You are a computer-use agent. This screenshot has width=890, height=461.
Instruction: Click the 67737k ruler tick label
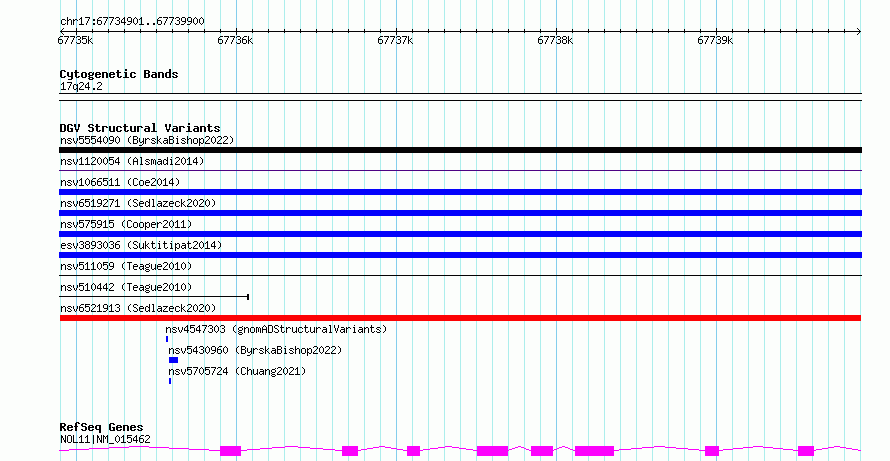click(396, 40)
